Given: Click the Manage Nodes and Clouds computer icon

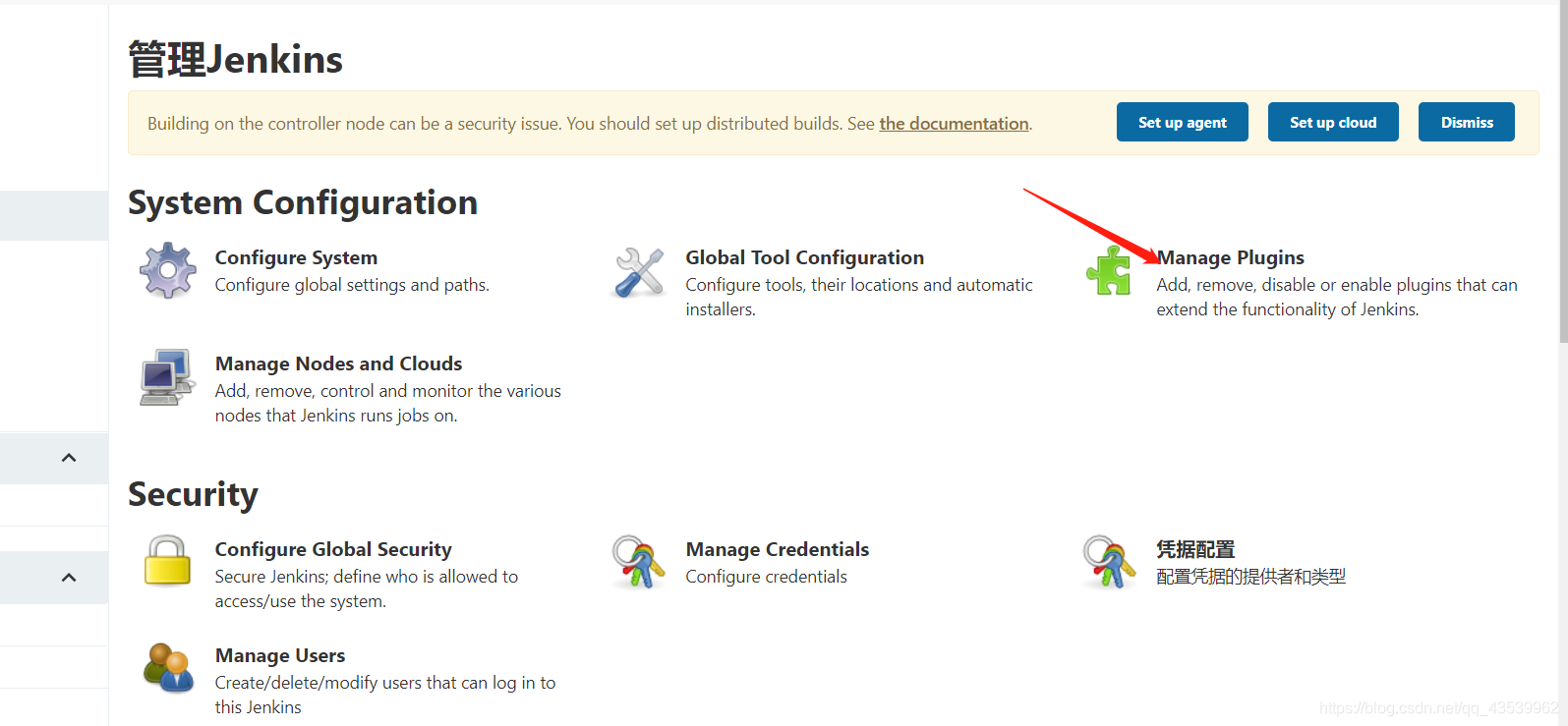Looking at the screenshot, I should click(167, 377).
